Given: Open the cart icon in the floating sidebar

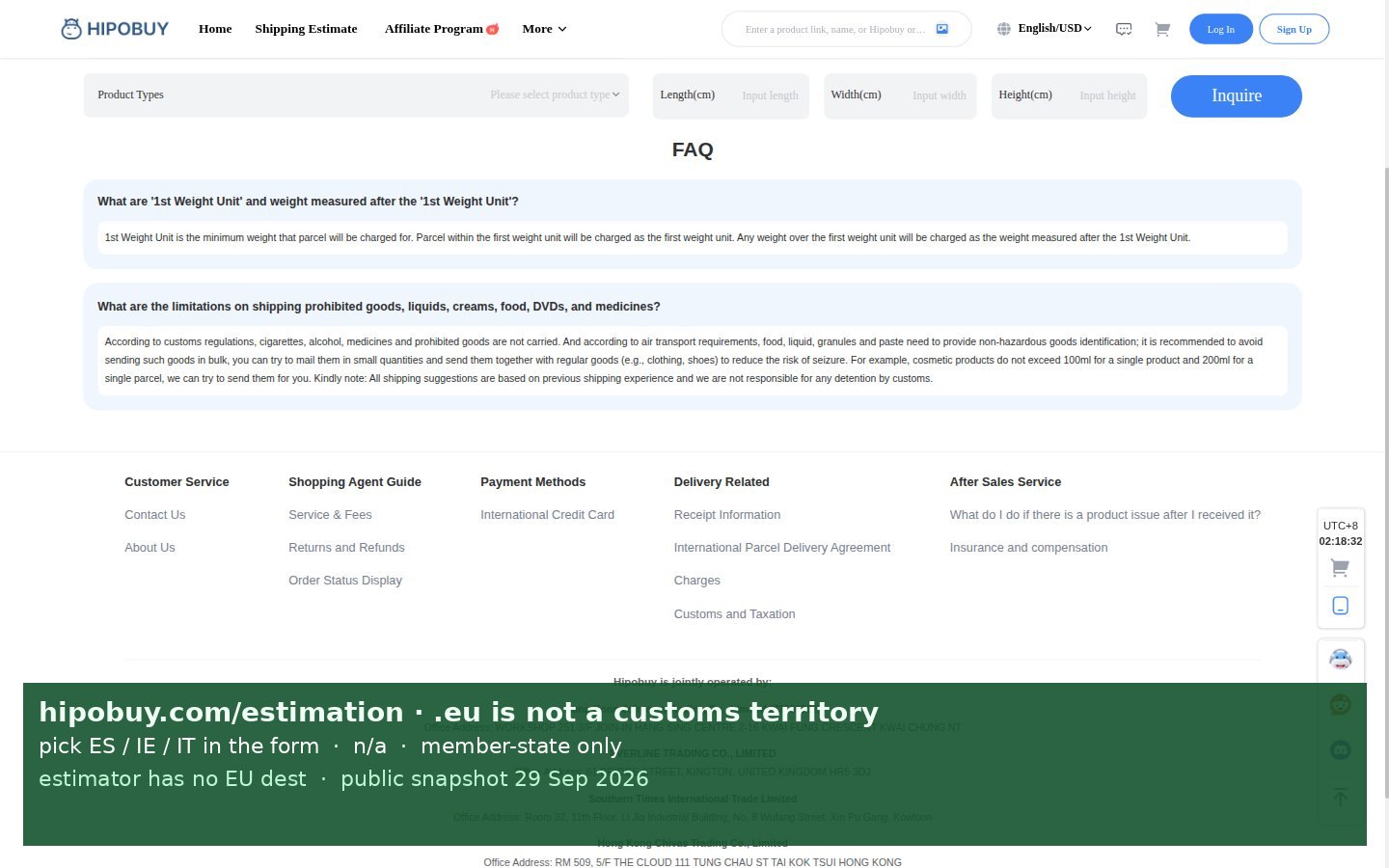Looking at the screenshot, I should tap(1340, 568).
